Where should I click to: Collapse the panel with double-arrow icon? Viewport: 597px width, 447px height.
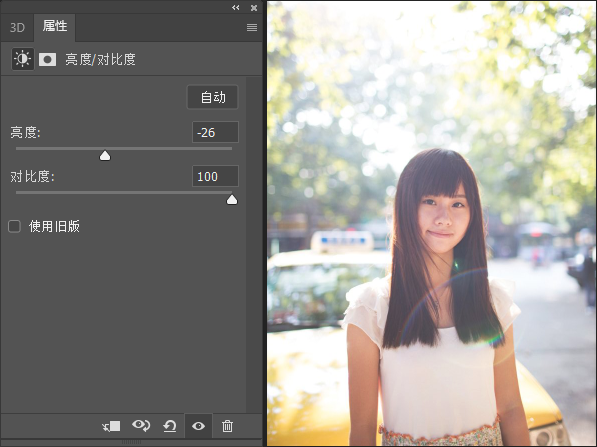[x=236, y=8]
